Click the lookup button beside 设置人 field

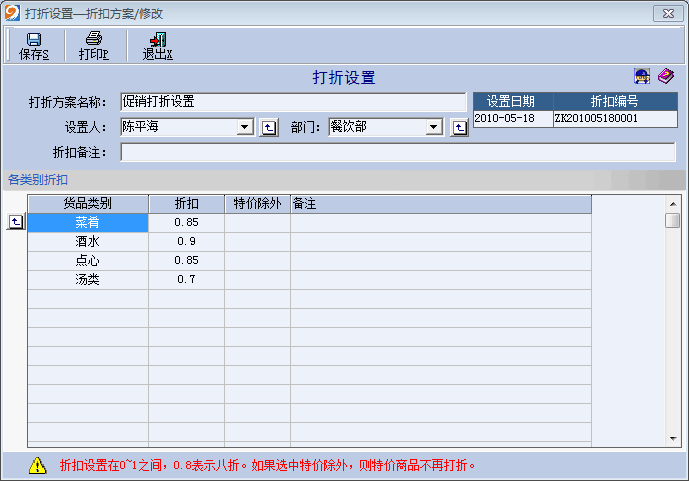coord(268,128)
